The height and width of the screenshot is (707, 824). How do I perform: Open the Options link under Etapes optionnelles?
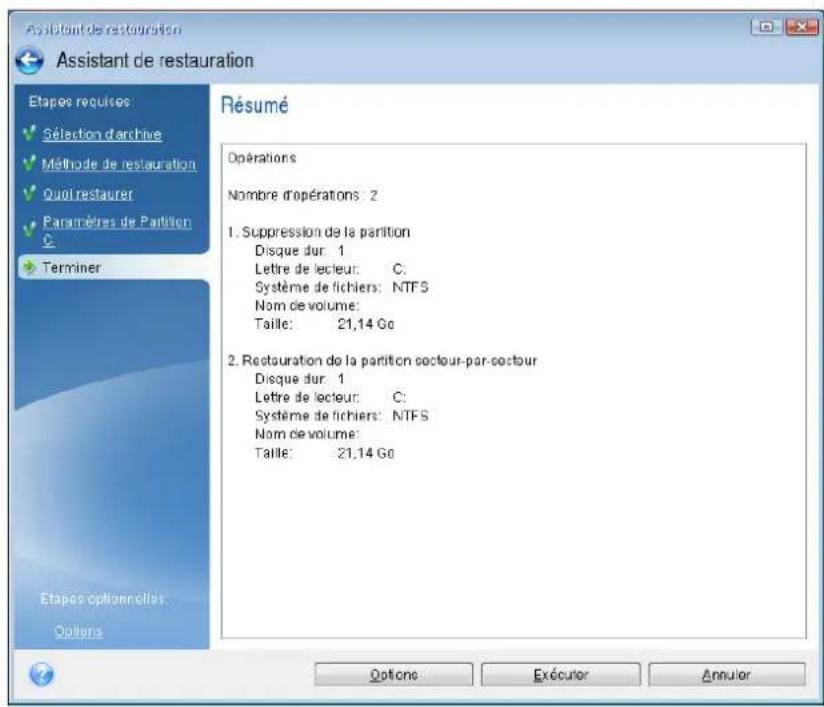[x=78, y=631]
